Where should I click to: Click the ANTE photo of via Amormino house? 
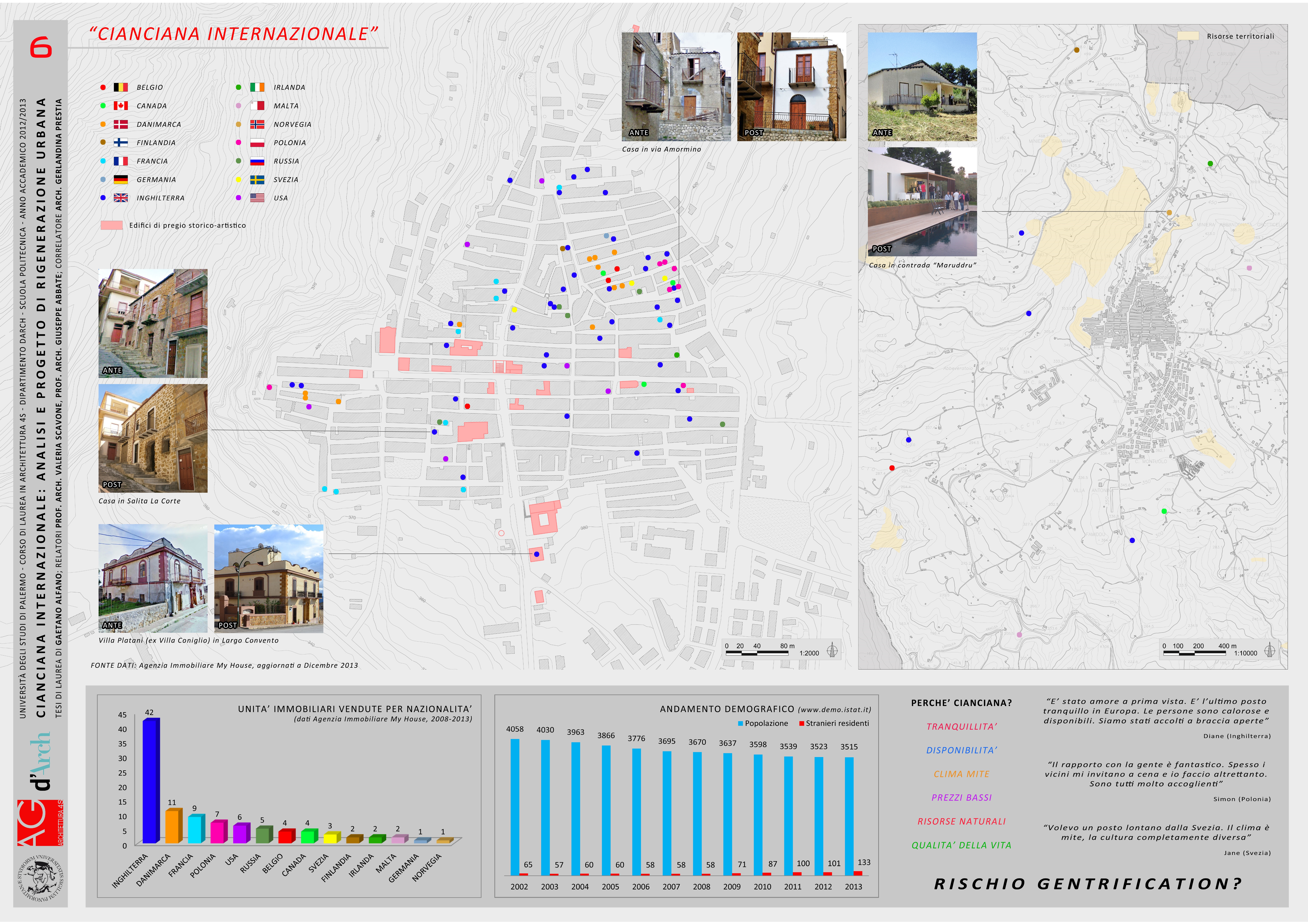pyautogui.click(x=676, y=87)
